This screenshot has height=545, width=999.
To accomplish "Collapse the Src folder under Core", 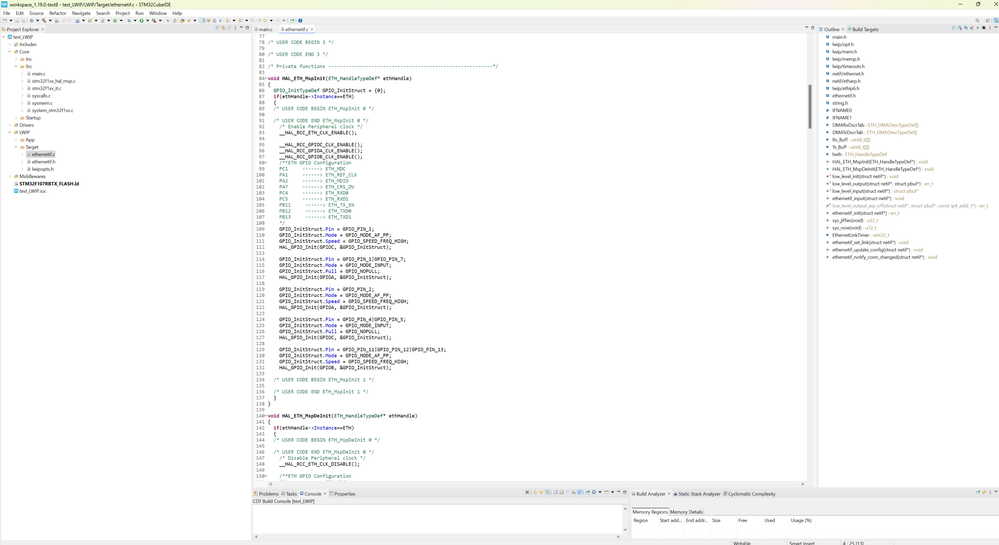I will pos(17,67).
